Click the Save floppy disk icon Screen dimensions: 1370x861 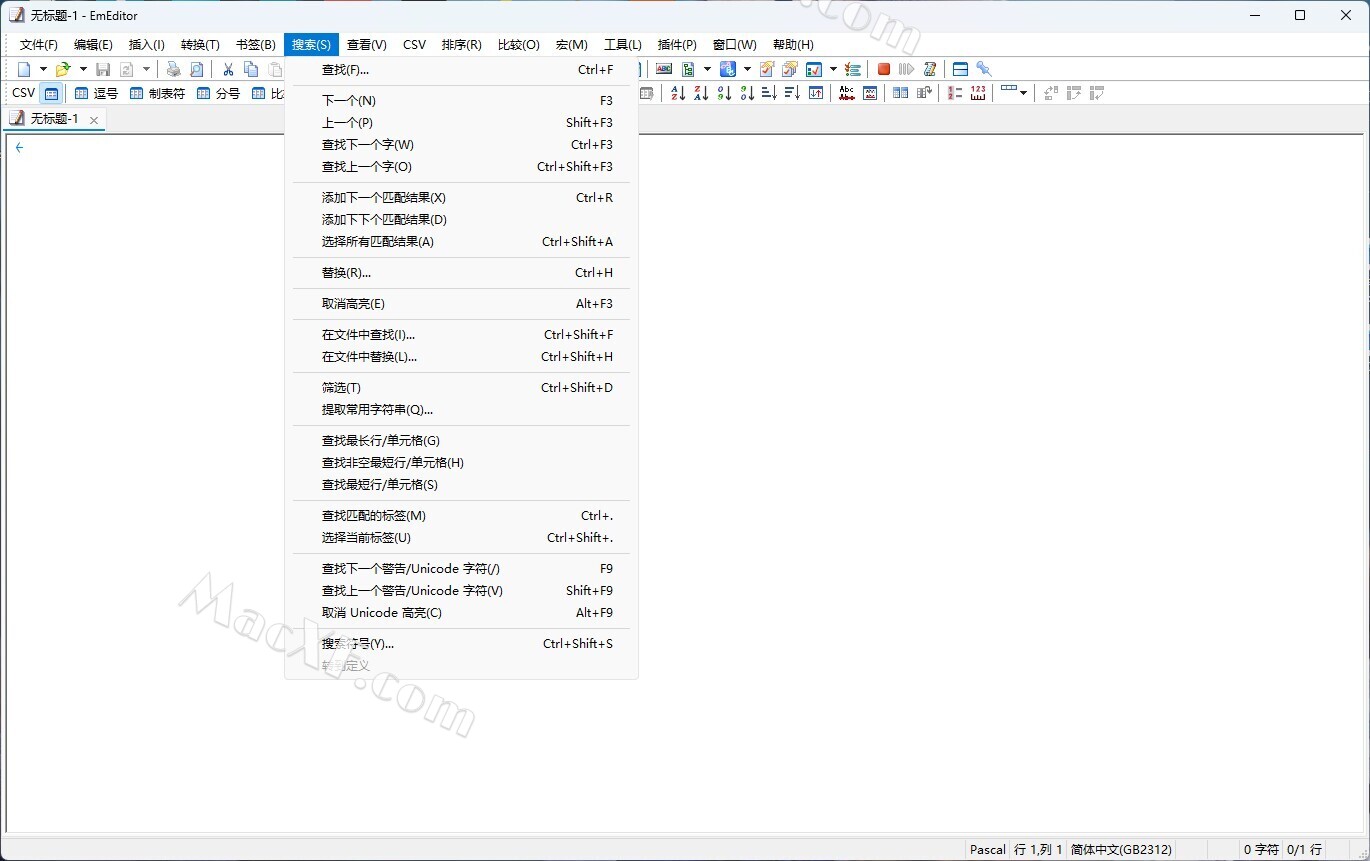click(103, 69)
